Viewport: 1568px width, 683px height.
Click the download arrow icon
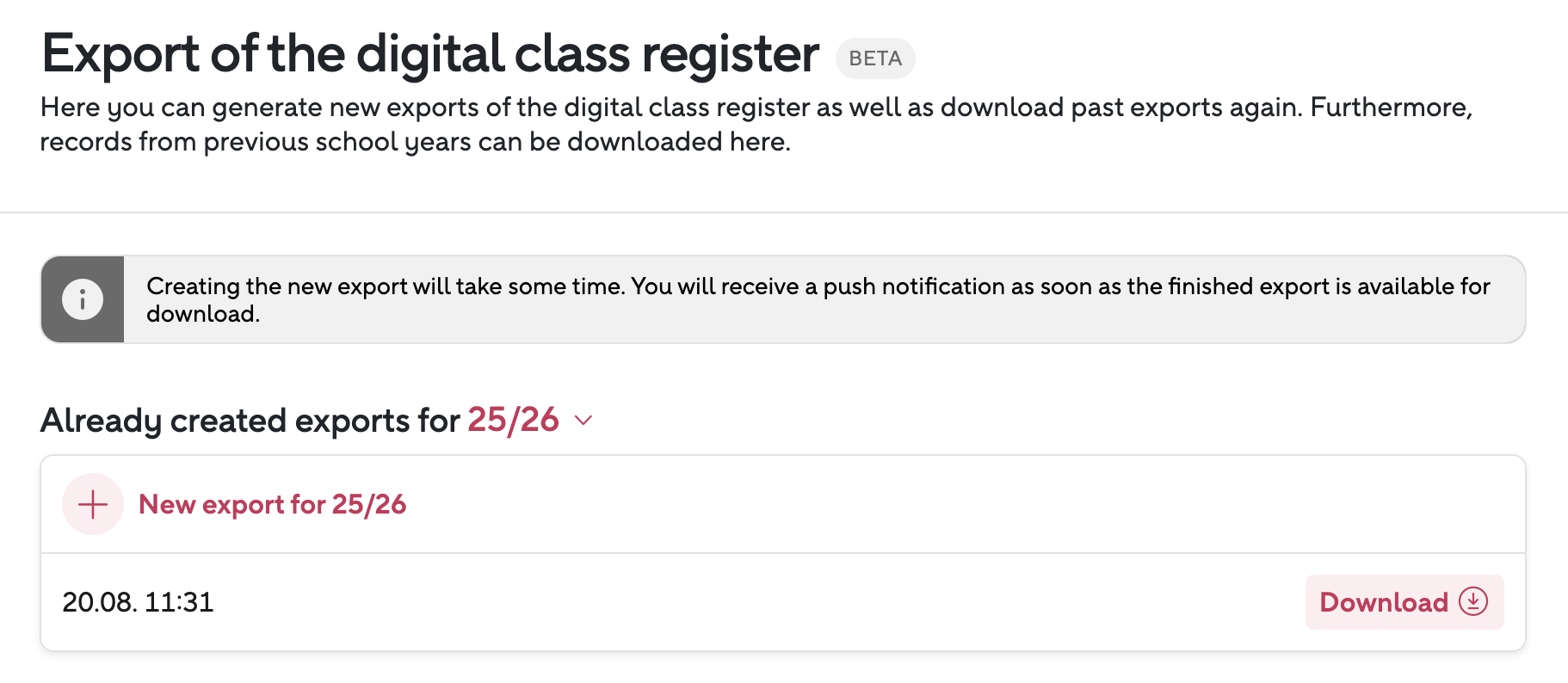click(x=1473, y=601)
